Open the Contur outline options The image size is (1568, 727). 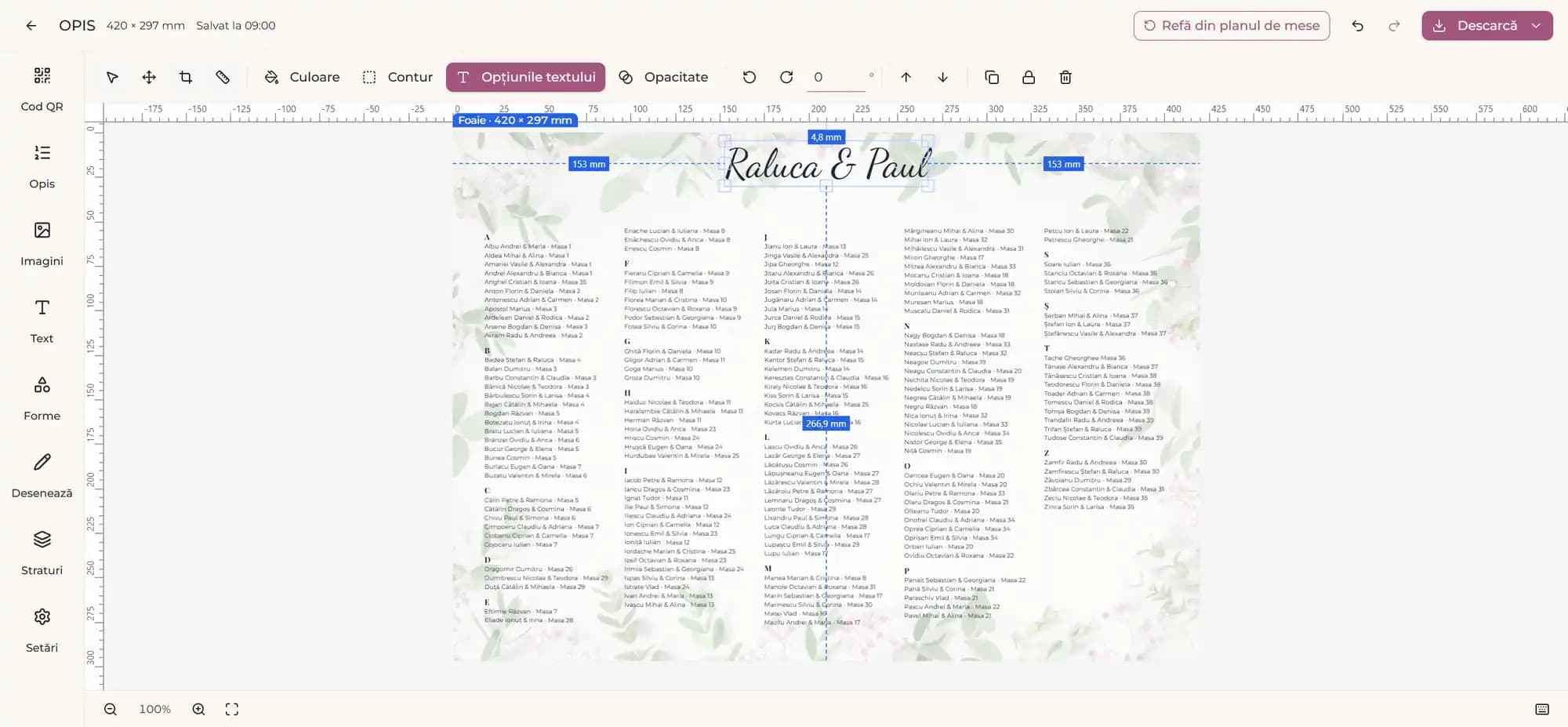(397, 77)
